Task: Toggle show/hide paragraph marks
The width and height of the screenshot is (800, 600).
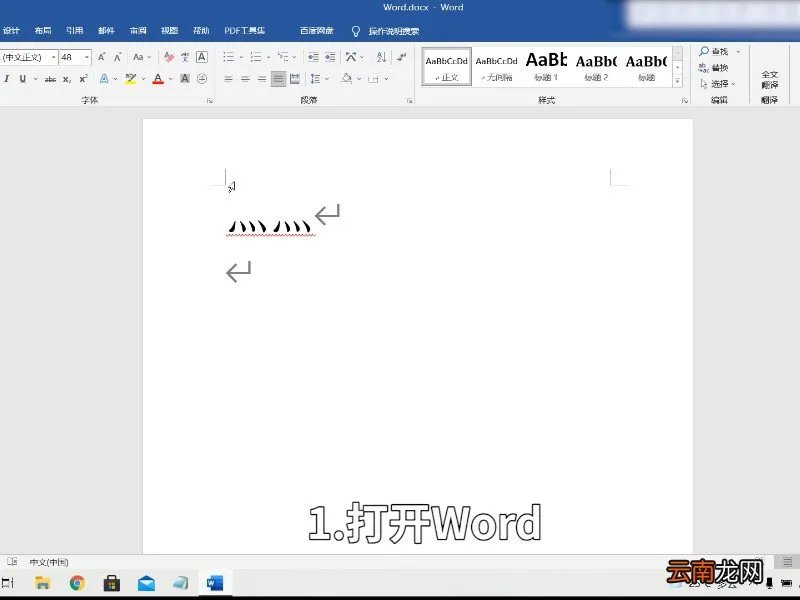Action: (402, 57)
